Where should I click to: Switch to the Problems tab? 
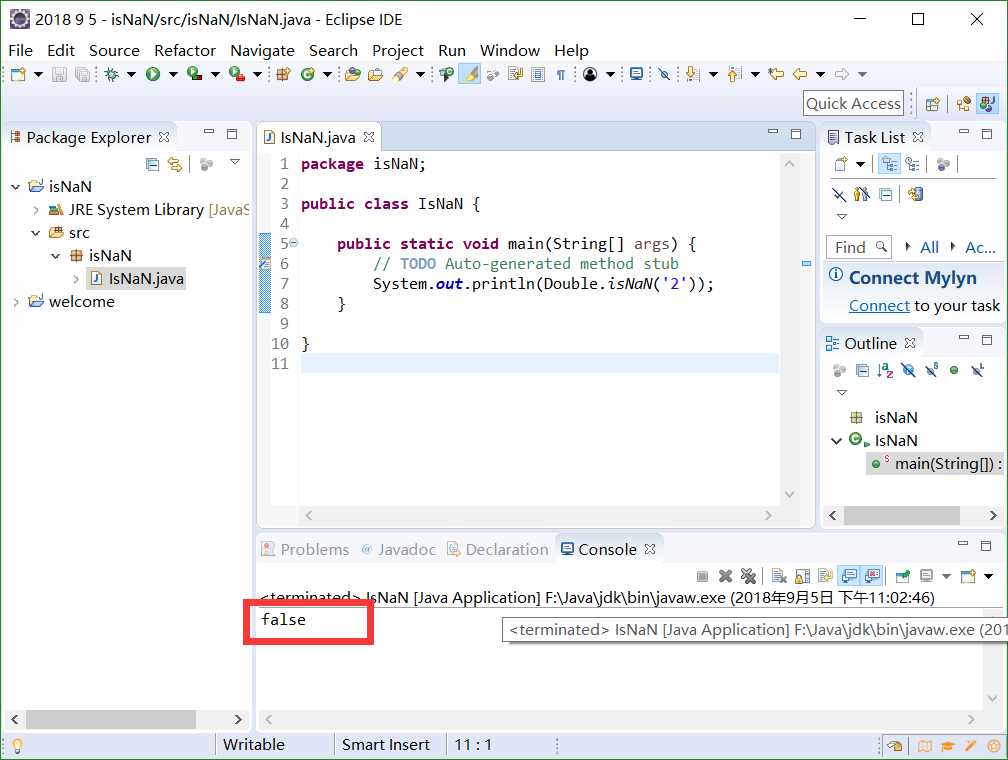(x=305, y=550)
